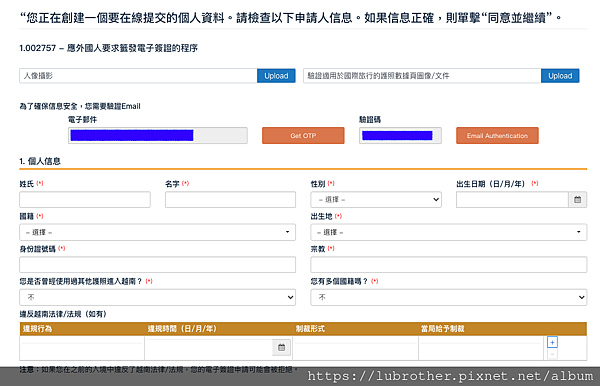Image resolution: width=600 pixels, height=386 pixels.
Task: Focus the 電子郵件 email field
Action: (158, 135)
